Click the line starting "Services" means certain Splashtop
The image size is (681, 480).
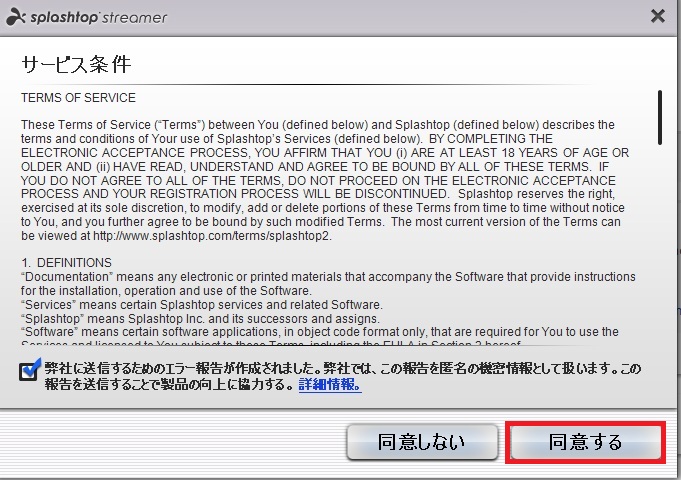tap(202, 305)
